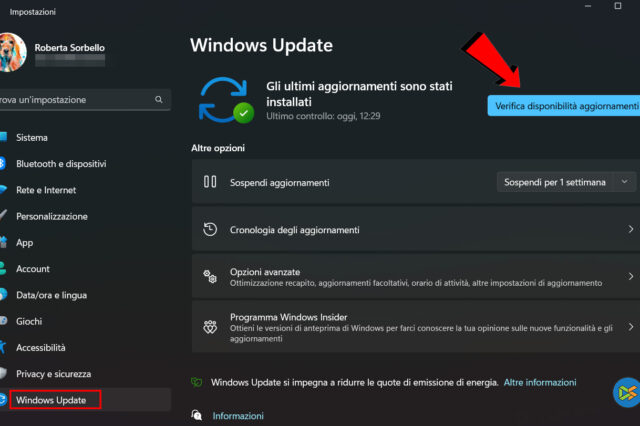Image resolution: width=640 pixels, height=426 pixels.
Task: Click the pause icon beside Sospendi aggiornamenti
Action: [x=210, y=182]
